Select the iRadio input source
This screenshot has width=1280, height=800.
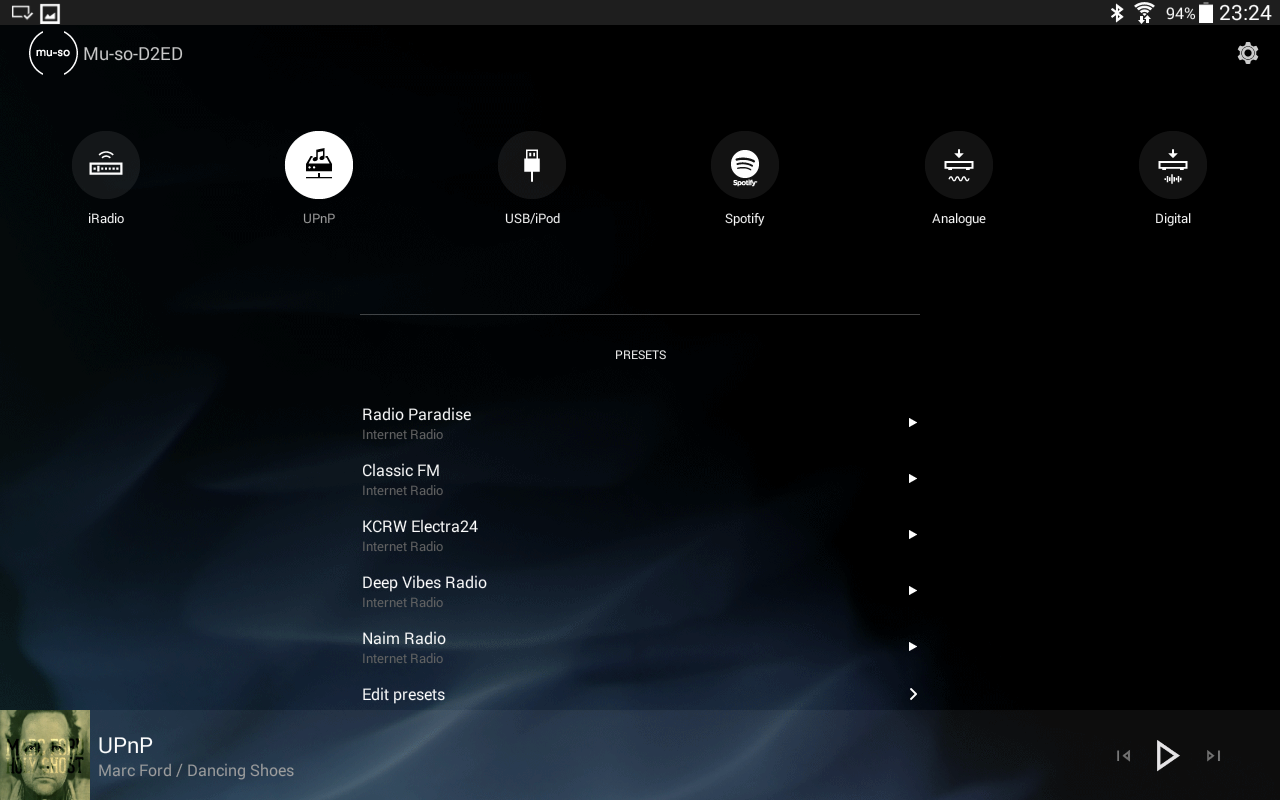(106, 165)
